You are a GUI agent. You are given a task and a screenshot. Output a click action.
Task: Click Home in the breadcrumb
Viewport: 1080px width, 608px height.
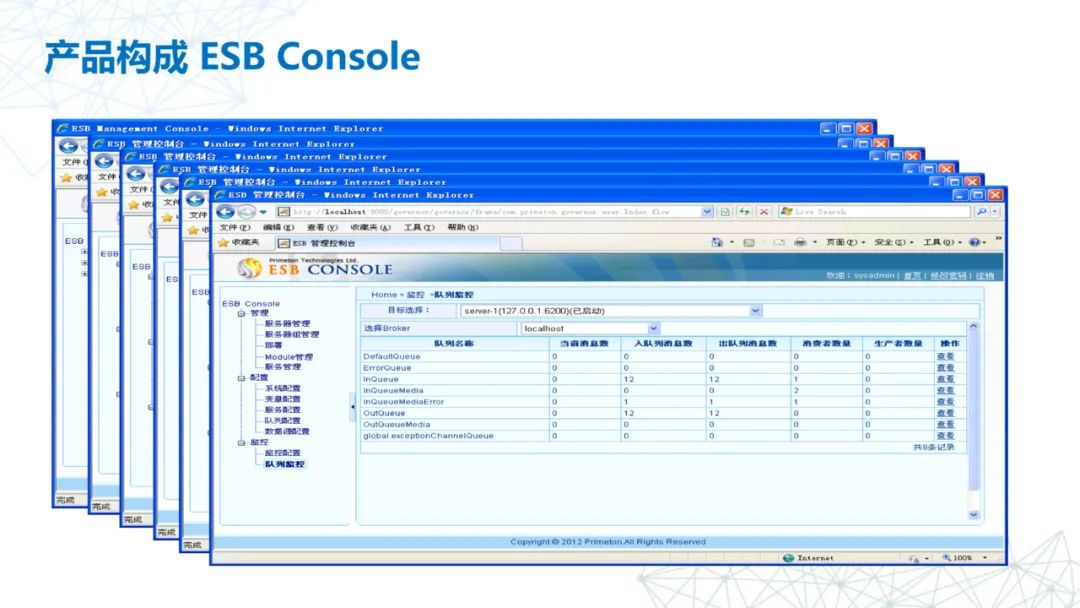(384, 295)
